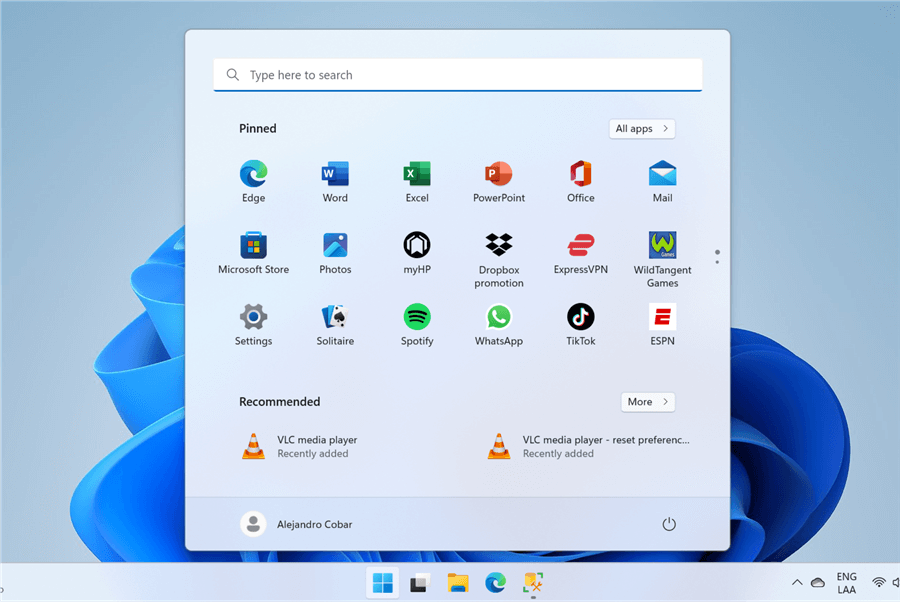
Task: Show hidden icons in system tray
Action: pyautogui.click(x=797, y=583)
